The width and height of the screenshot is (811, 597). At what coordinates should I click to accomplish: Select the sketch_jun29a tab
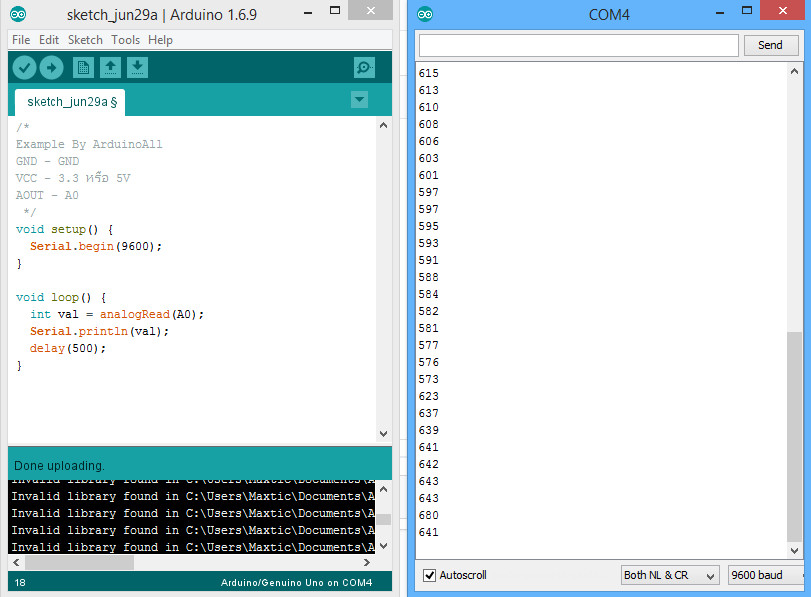coord(70,102)
